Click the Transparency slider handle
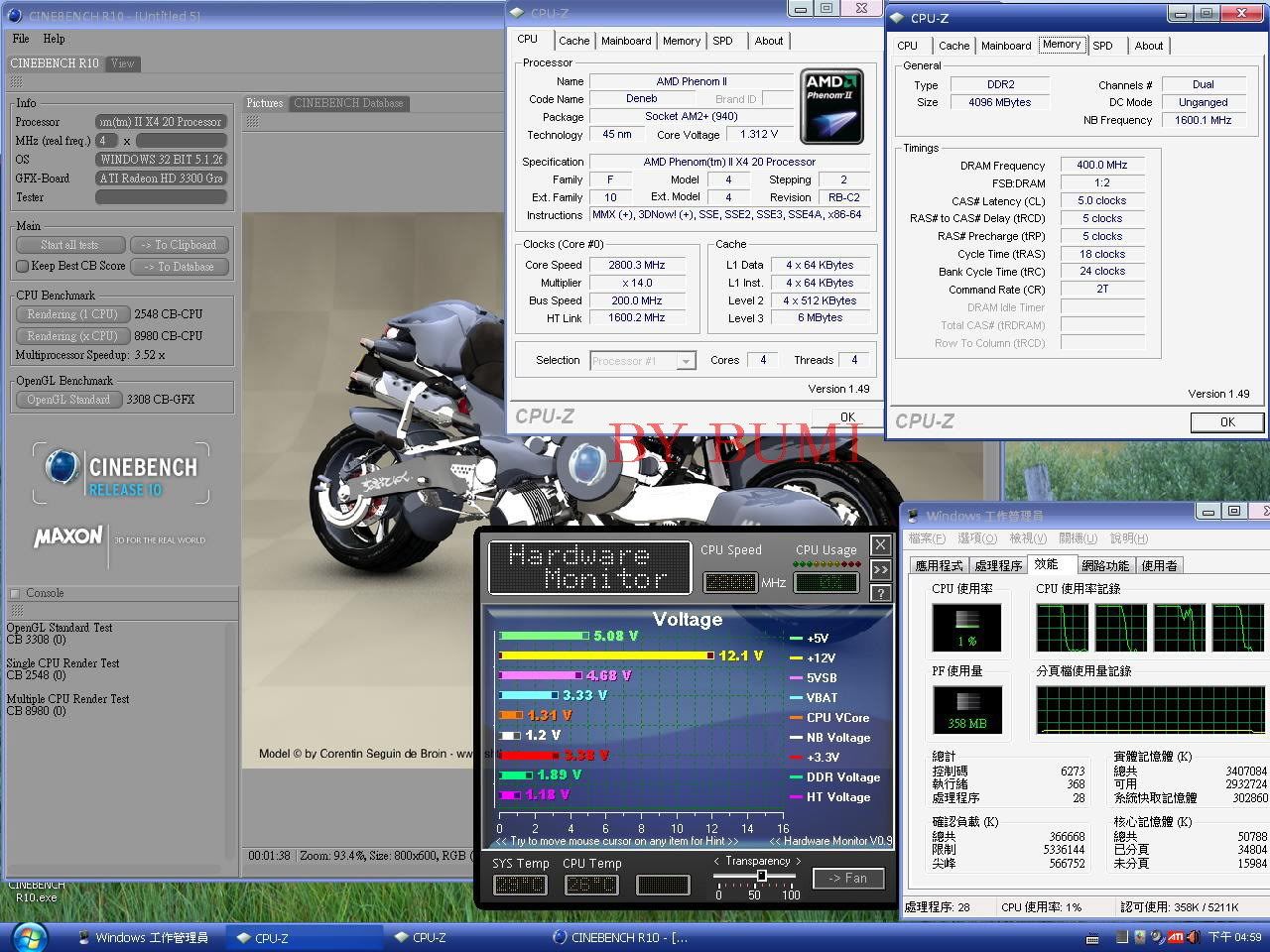 click(x=761, y=877)
